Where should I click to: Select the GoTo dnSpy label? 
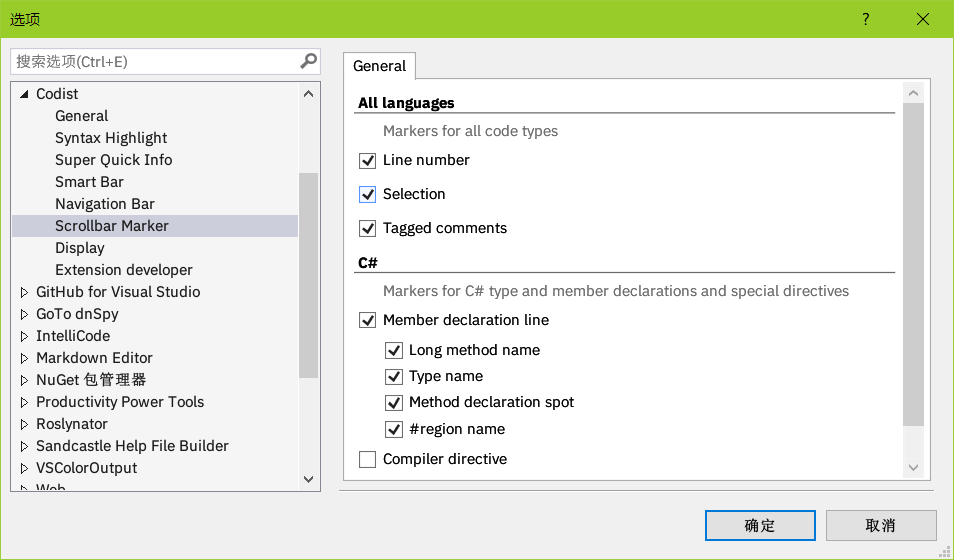pyautogui.click(x=77, y=314)
